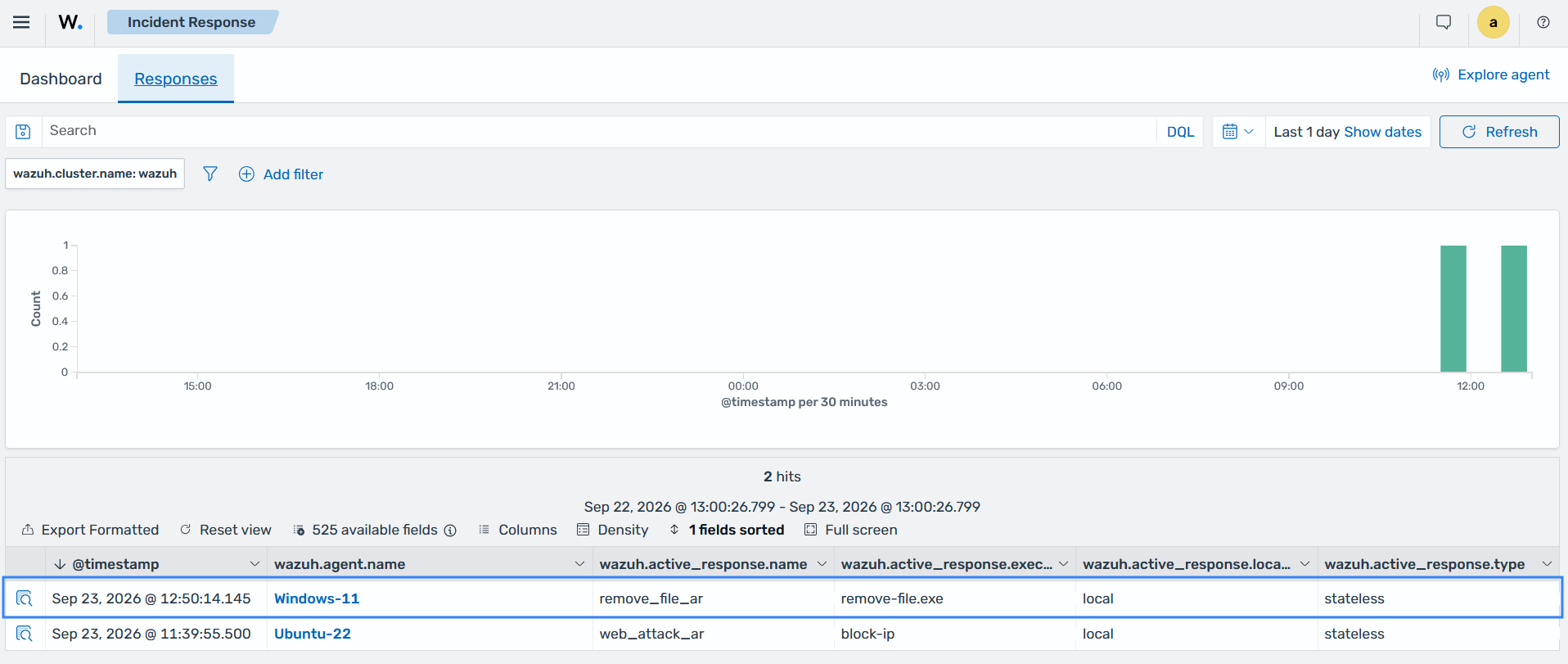
Task: Click Reset view
Action: tap(226, 530)
